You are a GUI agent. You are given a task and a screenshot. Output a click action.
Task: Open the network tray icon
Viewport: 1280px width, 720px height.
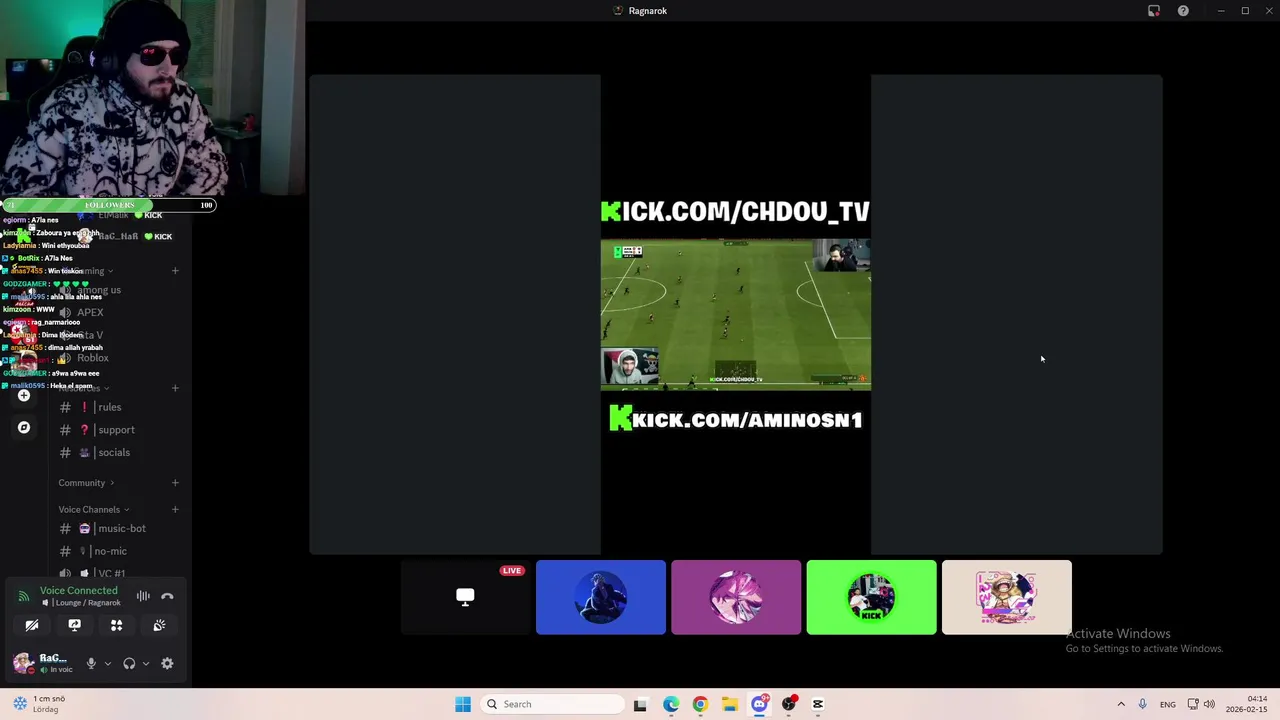tap(1193, 704)
